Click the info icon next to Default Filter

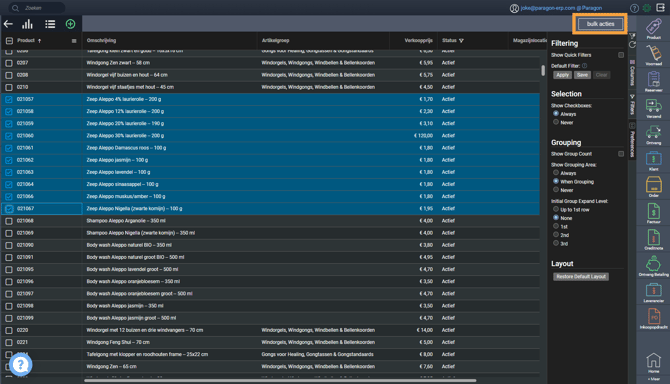(x=585, y=66)
